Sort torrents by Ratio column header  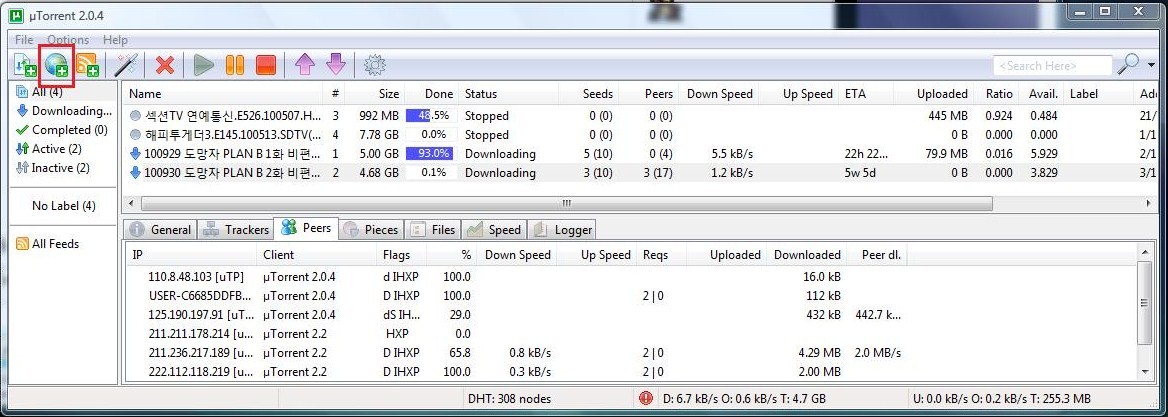coord(996,94)
